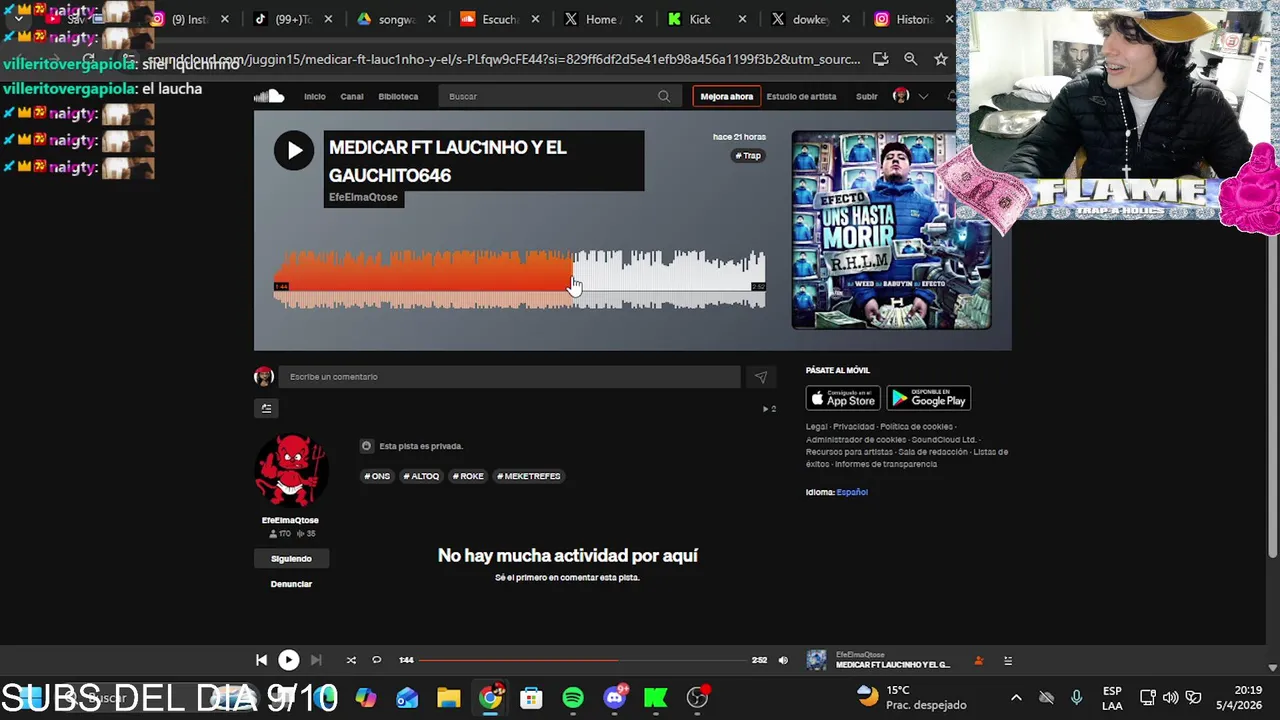The height and width of the screenshot is (720, 1280).
Task: Seek in the orange waveform
Action: point(422,279)
